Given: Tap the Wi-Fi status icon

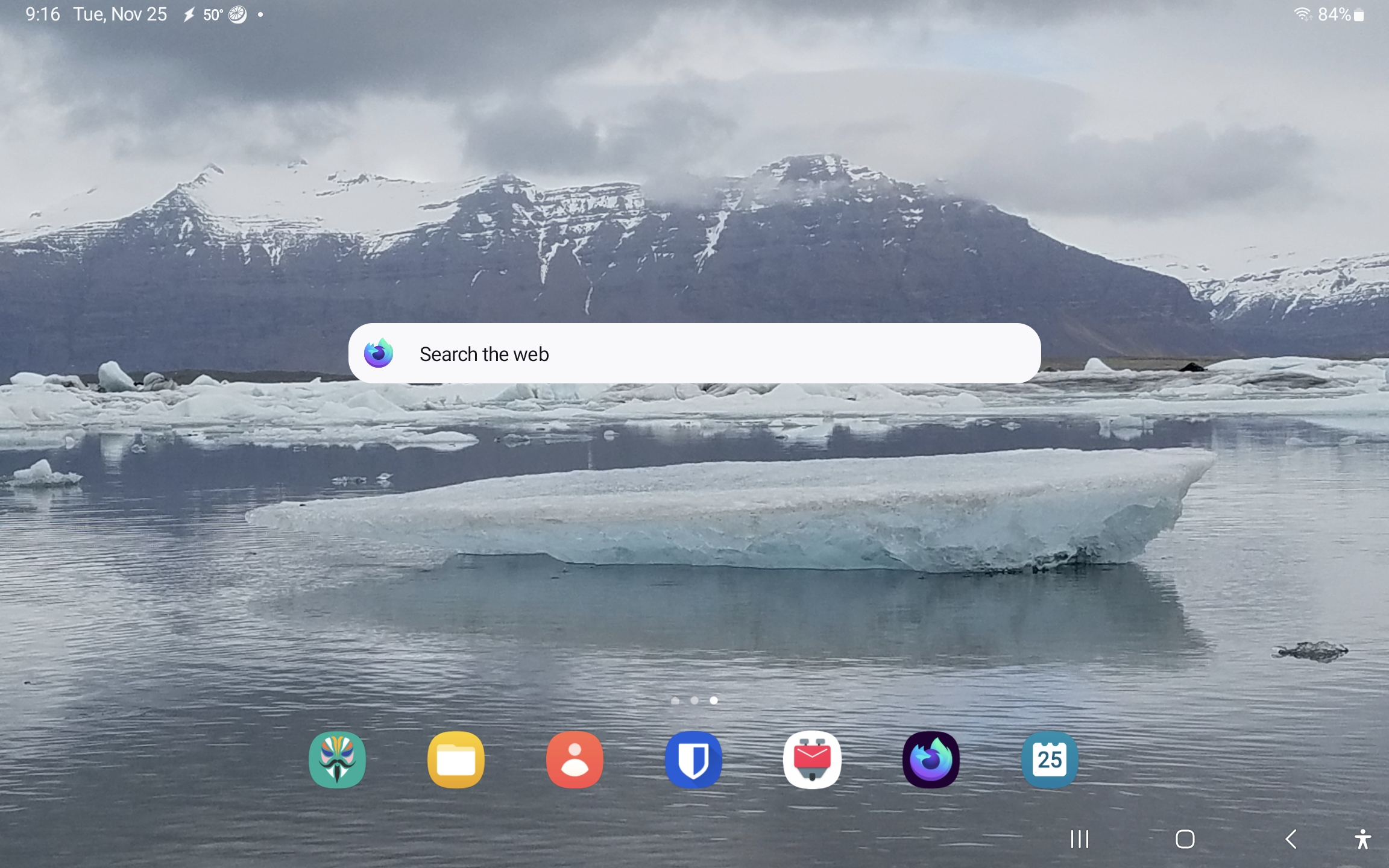Looking at the screenshot, I should point(1302,14).
